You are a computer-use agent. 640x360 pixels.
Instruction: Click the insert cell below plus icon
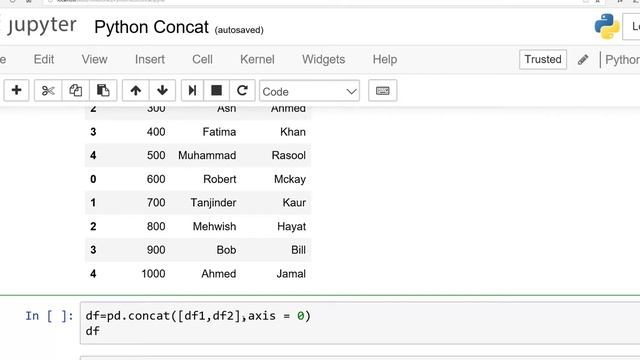(16, 90)
